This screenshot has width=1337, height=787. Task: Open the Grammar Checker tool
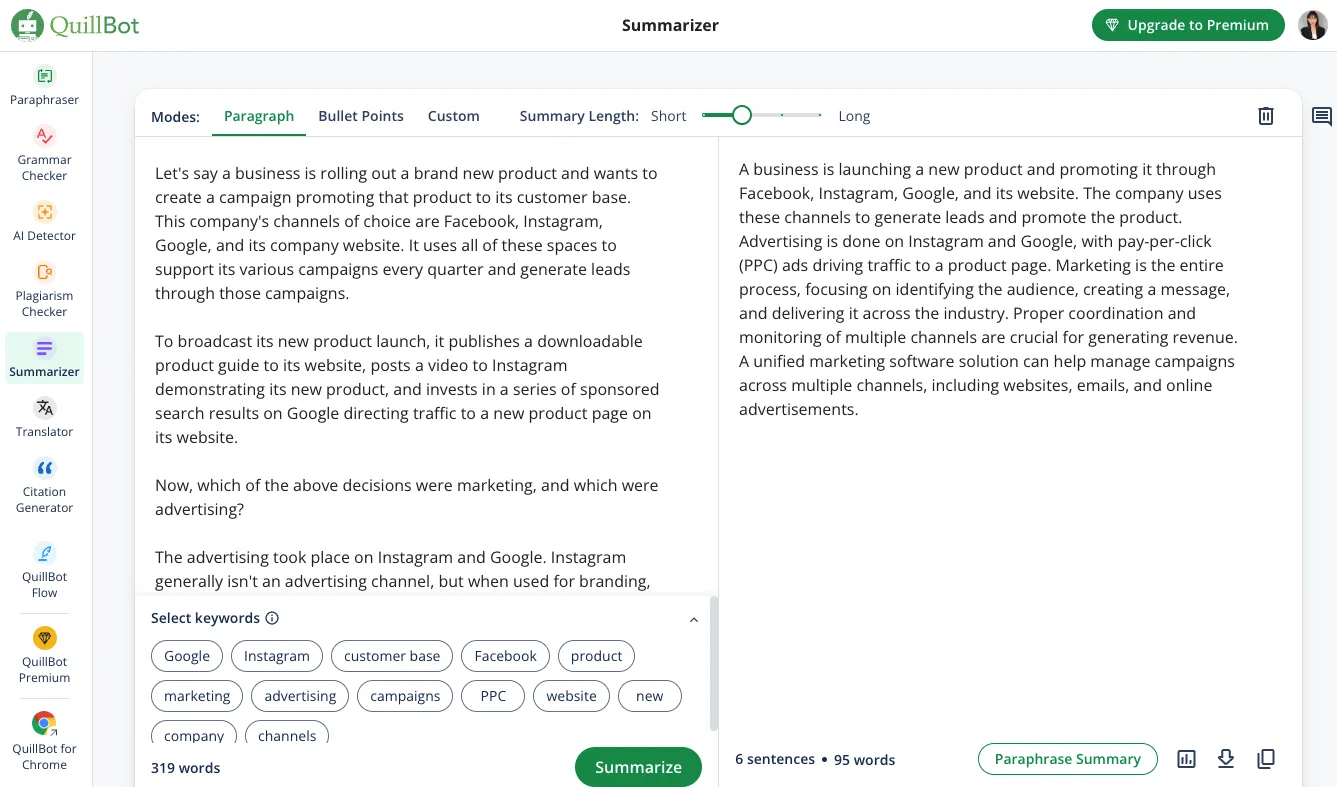click(x=44, y=154)
